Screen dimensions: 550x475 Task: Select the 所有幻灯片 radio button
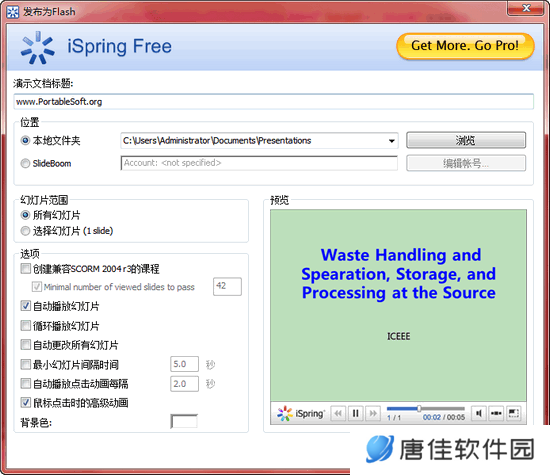(x=25, y=215)
